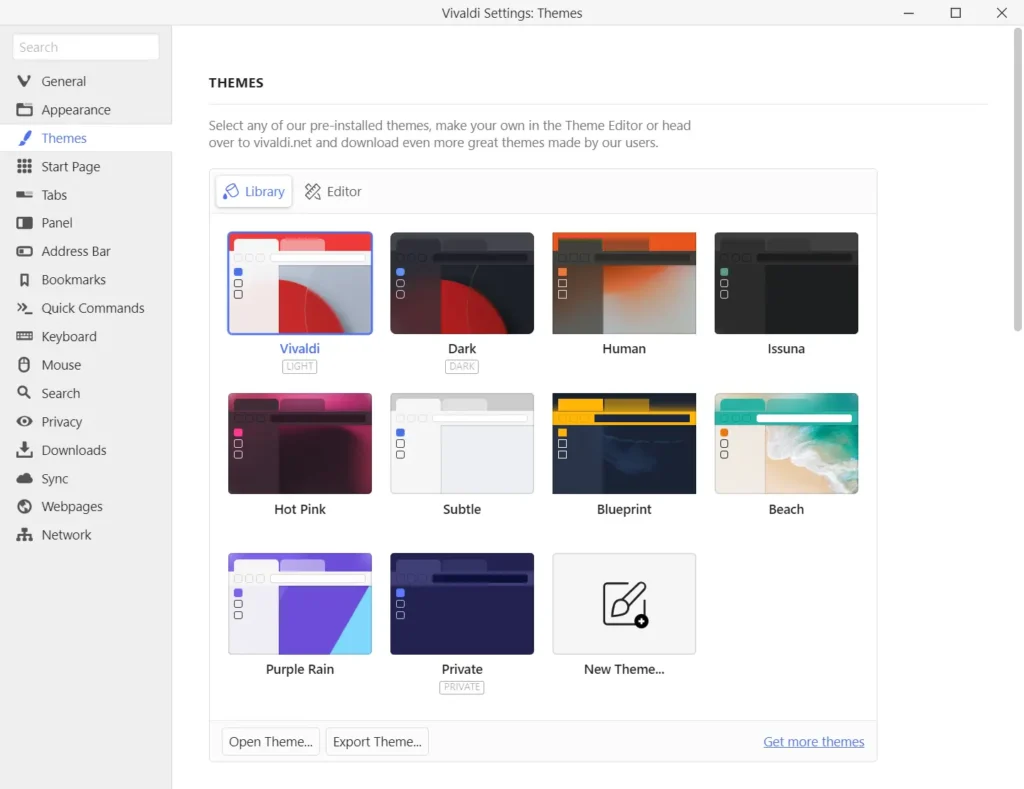Click the Webpages globe icon
Screen dimensions: 1024x789
pos(24,506)
